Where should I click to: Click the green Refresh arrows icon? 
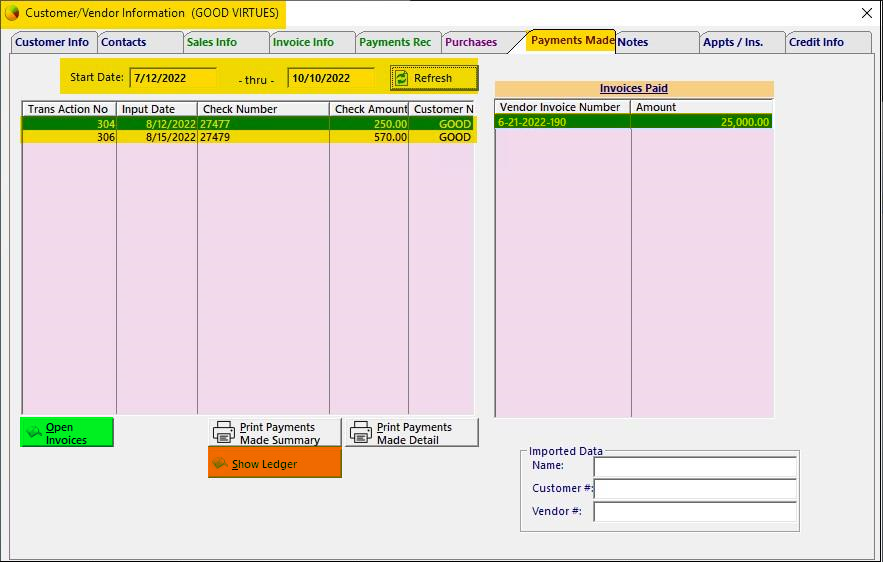pyautogui.click(x=402, y=78)
